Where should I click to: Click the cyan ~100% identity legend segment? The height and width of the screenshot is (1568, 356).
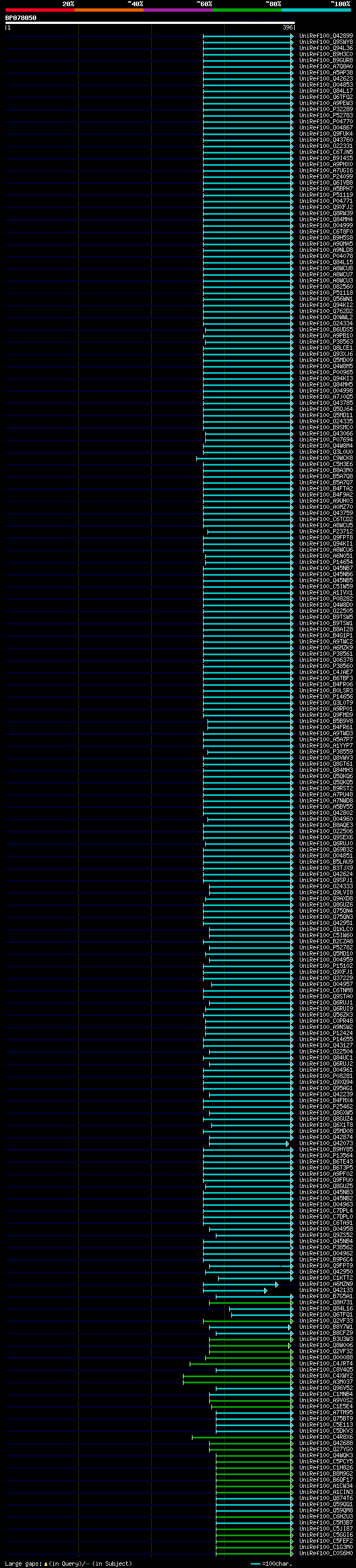coord(316,11)
